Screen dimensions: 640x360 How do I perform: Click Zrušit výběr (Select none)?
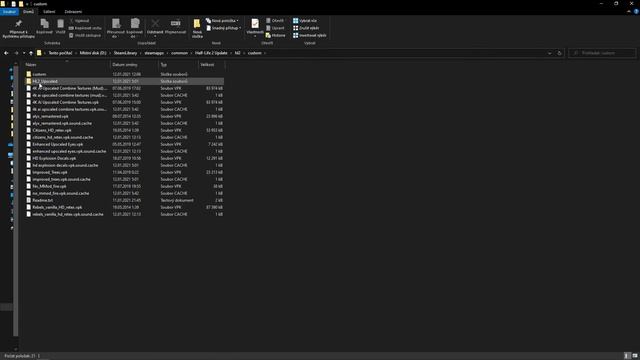coord(306,28)
